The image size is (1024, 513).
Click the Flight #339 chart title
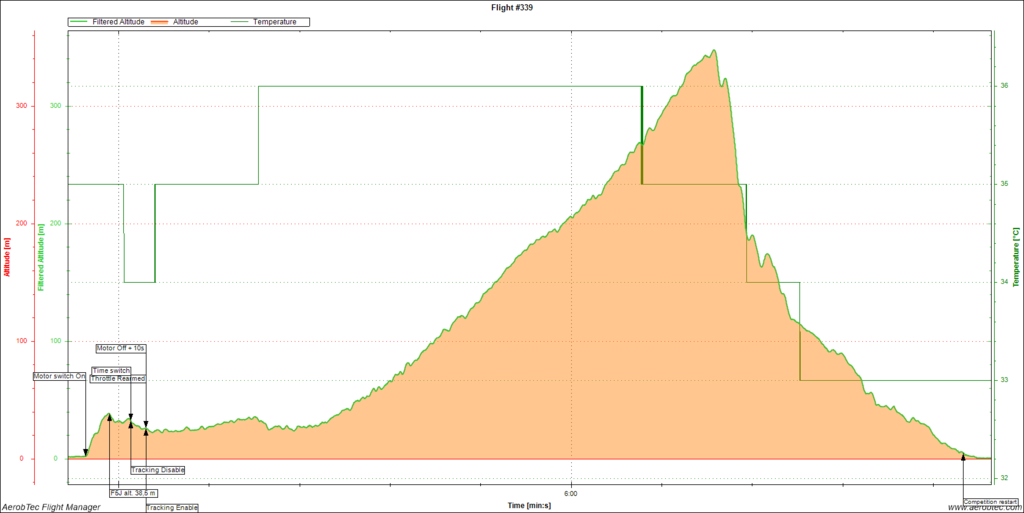[x=512, y=6]
